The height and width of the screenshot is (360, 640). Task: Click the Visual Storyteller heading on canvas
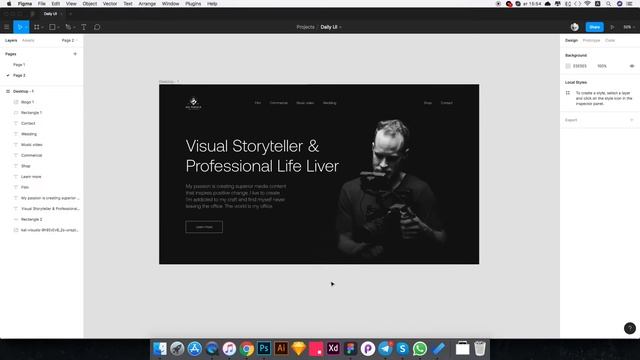[262, 156]
